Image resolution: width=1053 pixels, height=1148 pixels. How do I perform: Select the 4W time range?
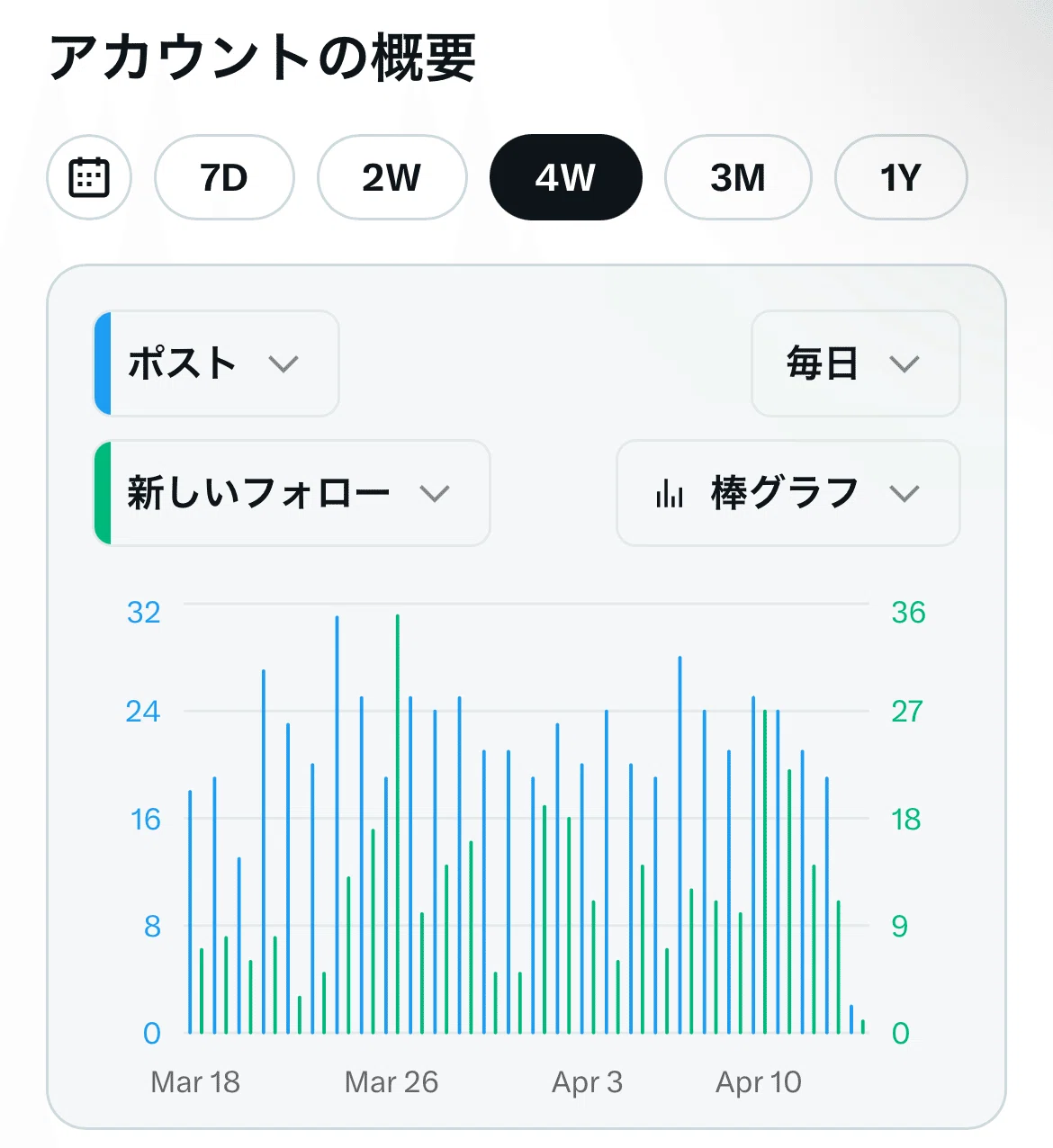pos(565,177)
